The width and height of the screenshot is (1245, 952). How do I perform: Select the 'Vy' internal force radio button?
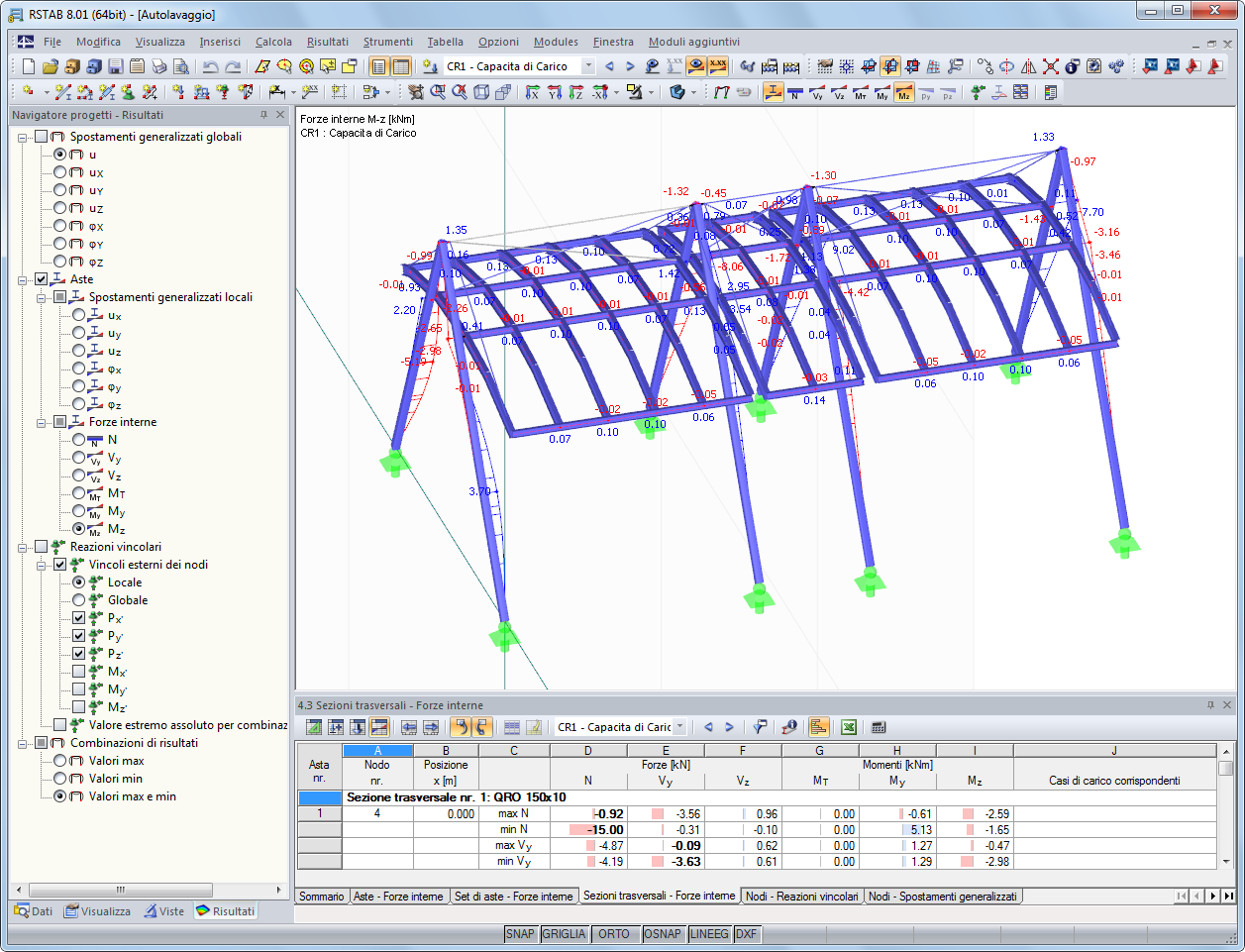[79, 458]
